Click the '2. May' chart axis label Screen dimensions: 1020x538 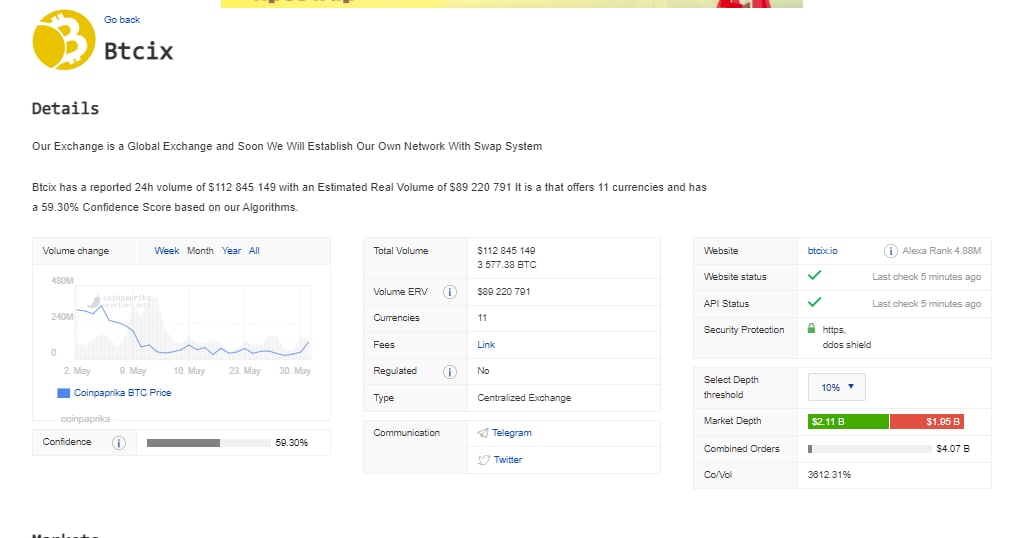click(x=77, y=371)
